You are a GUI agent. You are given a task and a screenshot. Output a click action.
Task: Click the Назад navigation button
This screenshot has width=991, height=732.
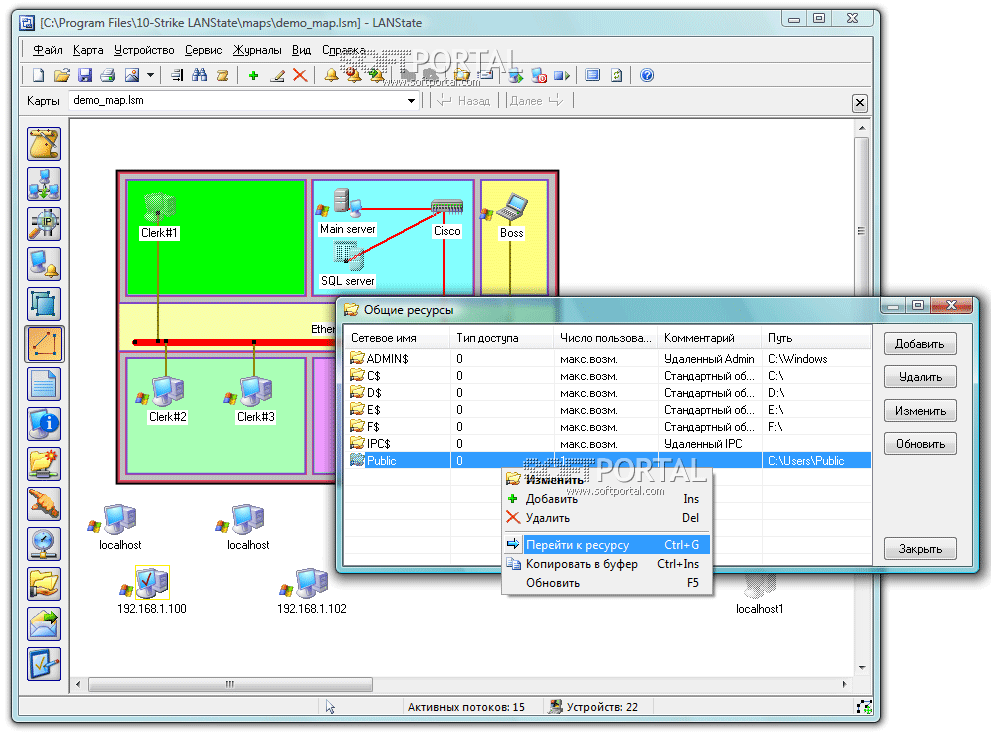[x=464, y=101]
